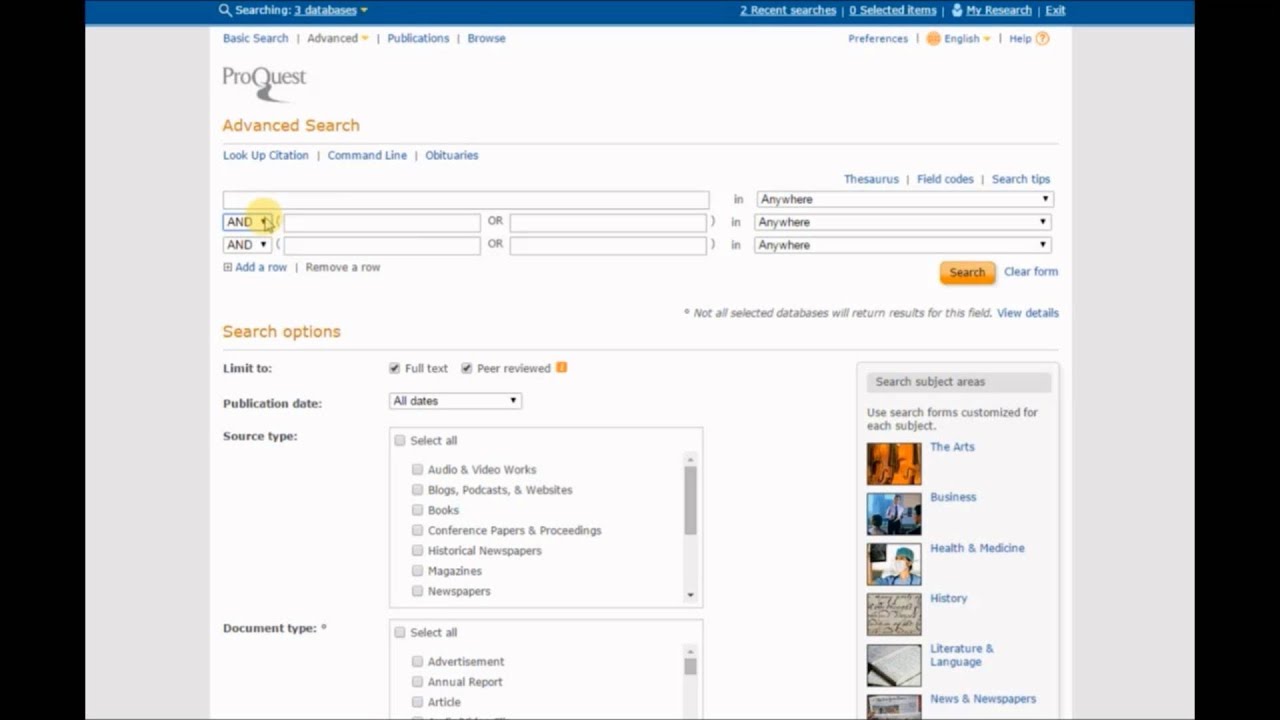Click Clear form link
1280x720 pixels.
pos(1031,271)
